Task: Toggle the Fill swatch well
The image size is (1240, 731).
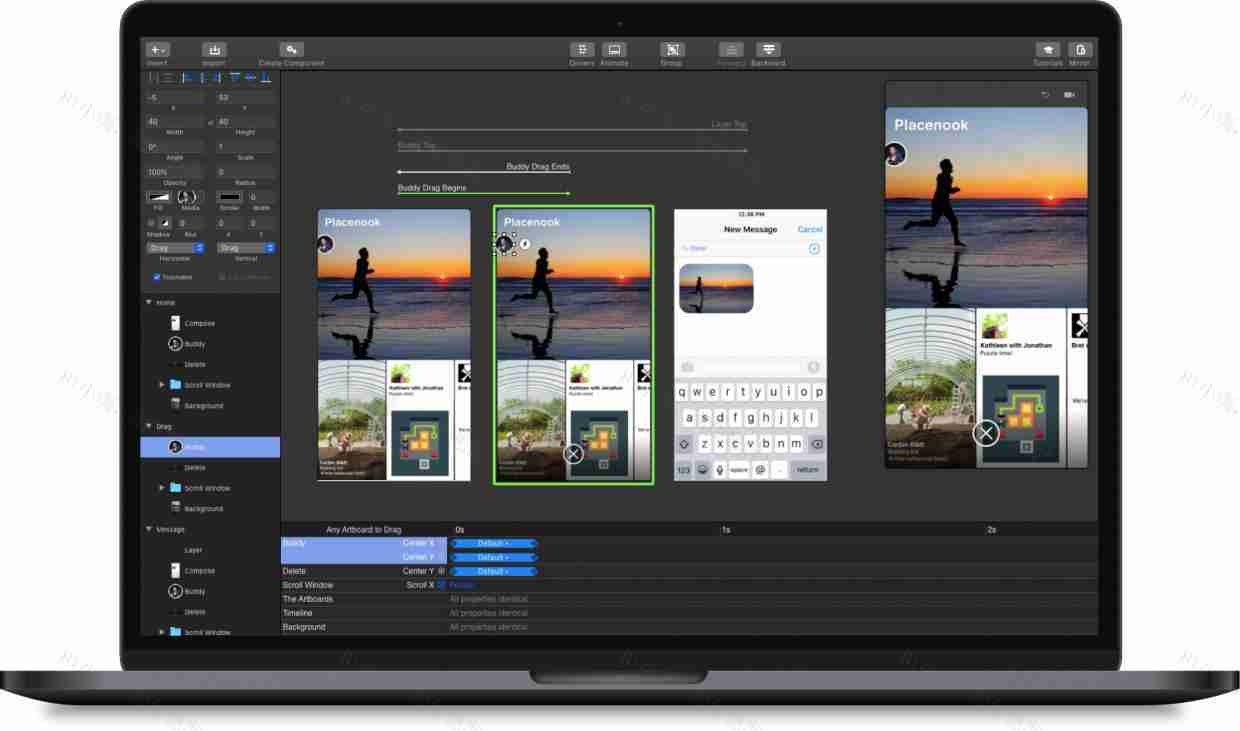Action: (157, 197)
